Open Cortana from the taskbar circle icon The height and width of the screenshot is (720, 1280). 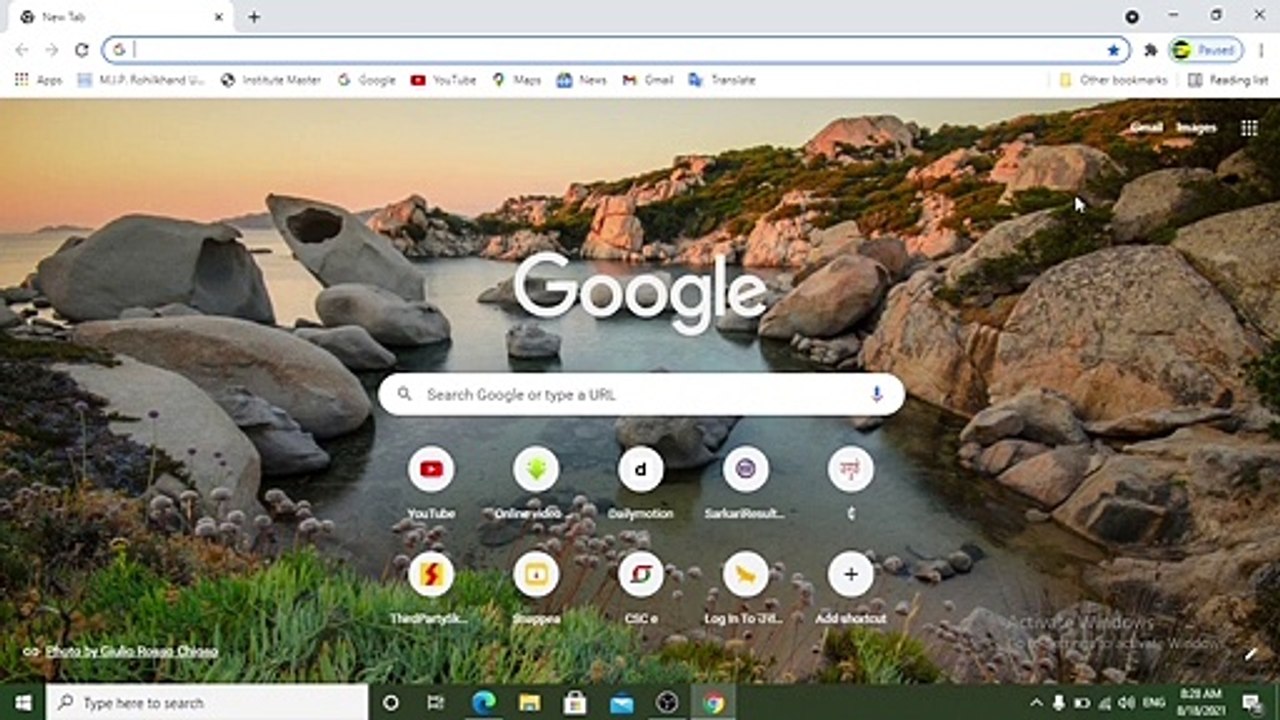tap(391, 703)
